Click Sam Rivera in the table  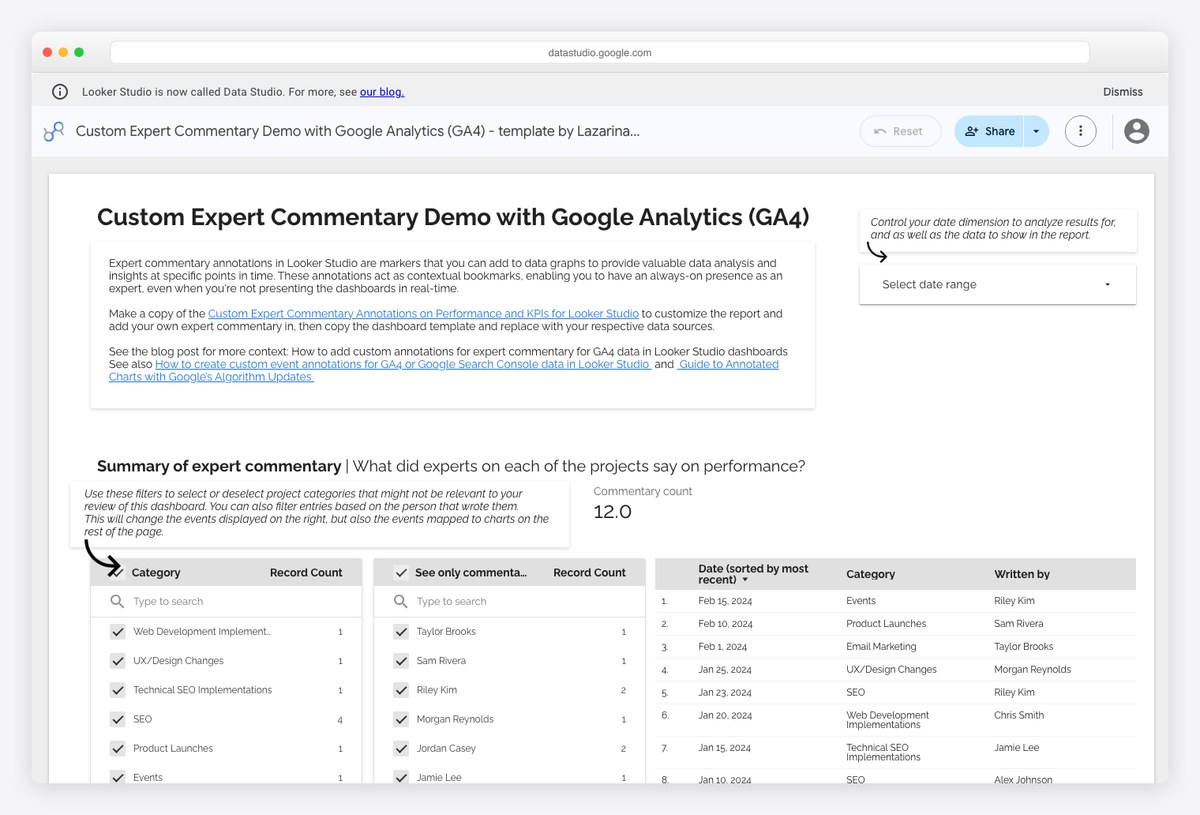[x=1018, y=624]
